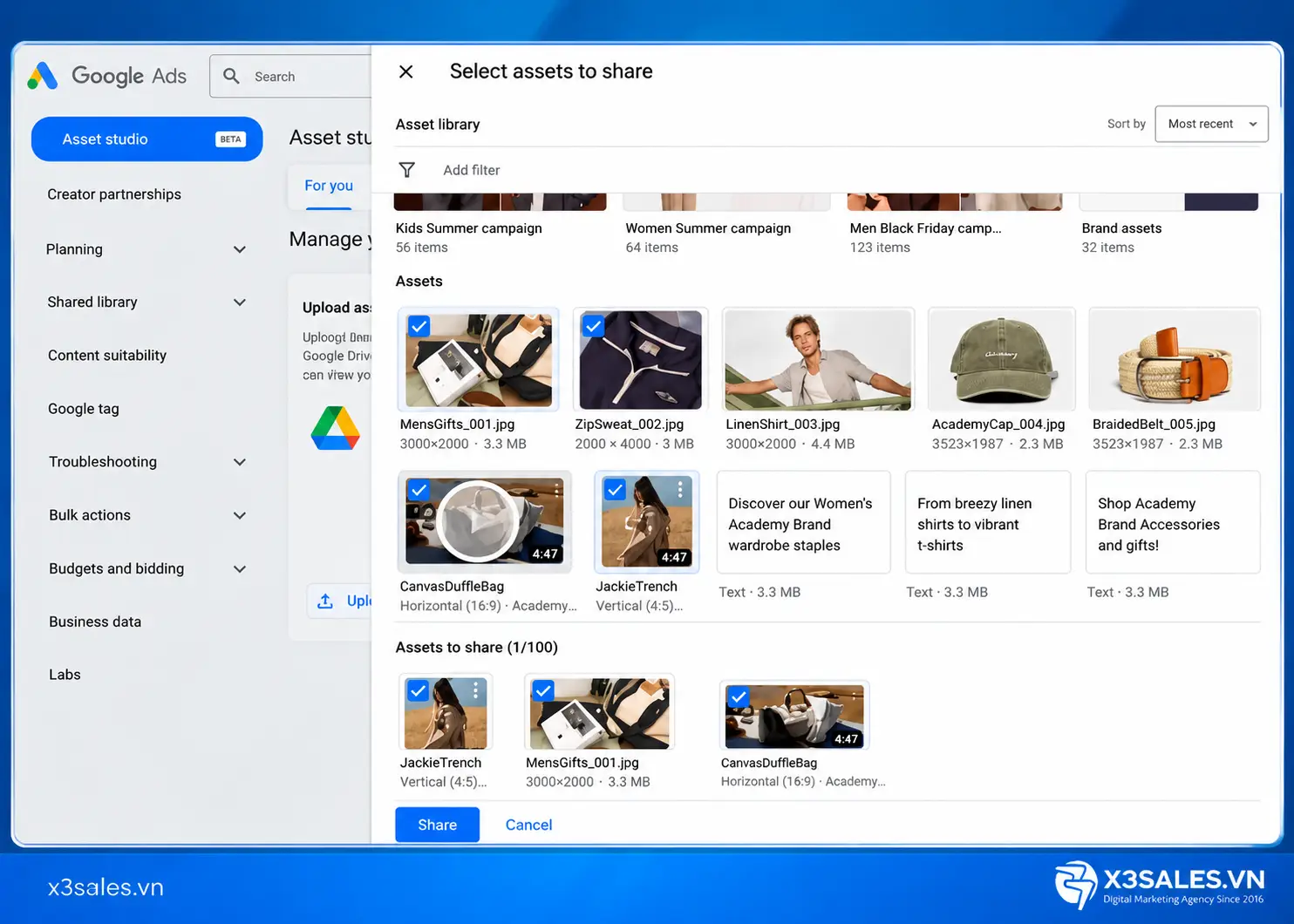Cancel the asset sharing dialog
The height and width of the screenshot is (924, 1294).
[528, 825]
